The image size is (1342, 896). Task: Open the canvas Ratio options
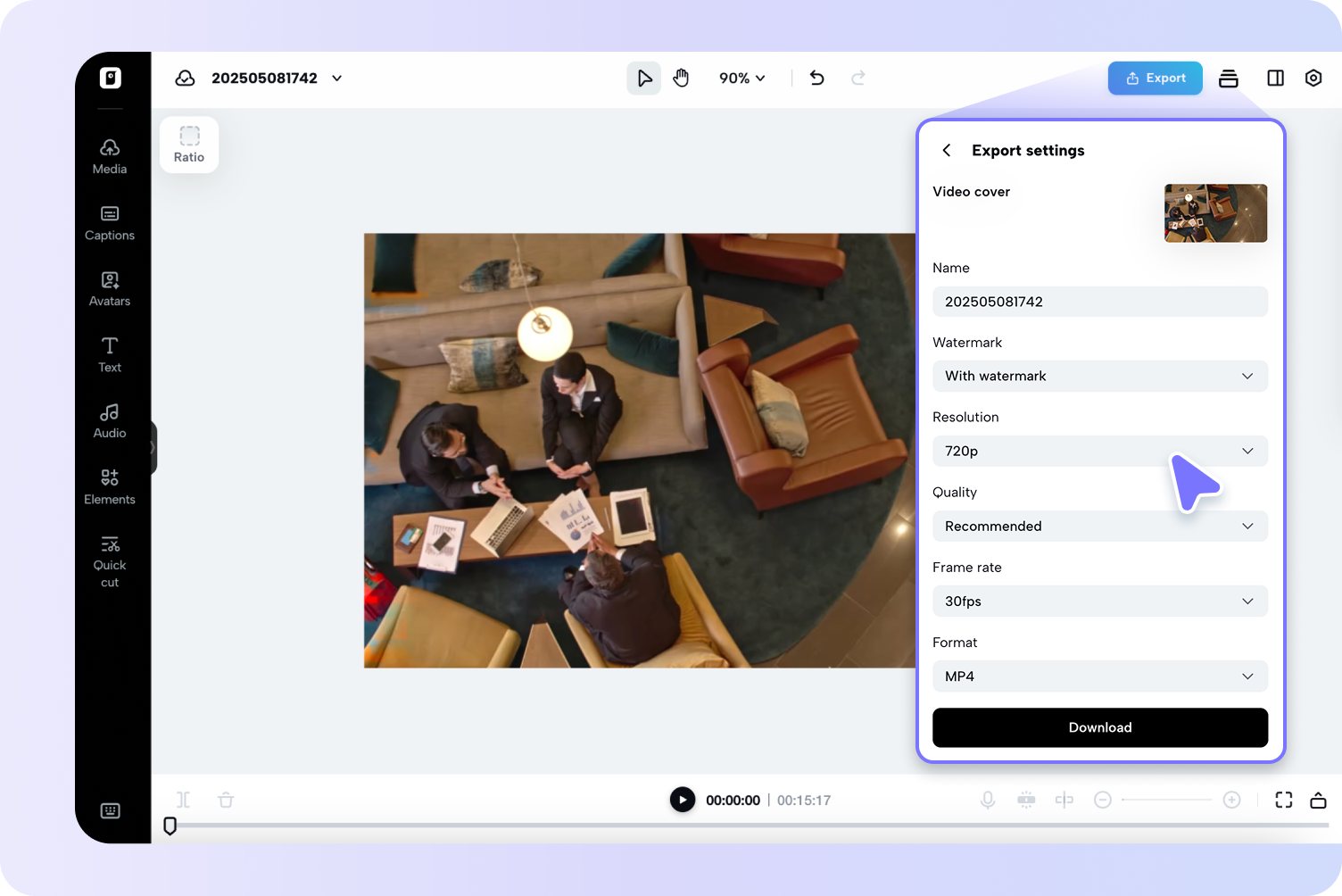tap(189, 145)
